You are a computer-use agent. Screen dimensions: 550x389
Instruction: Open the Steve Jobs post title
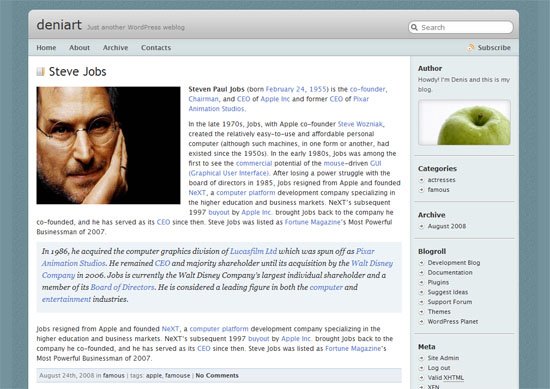78,72
